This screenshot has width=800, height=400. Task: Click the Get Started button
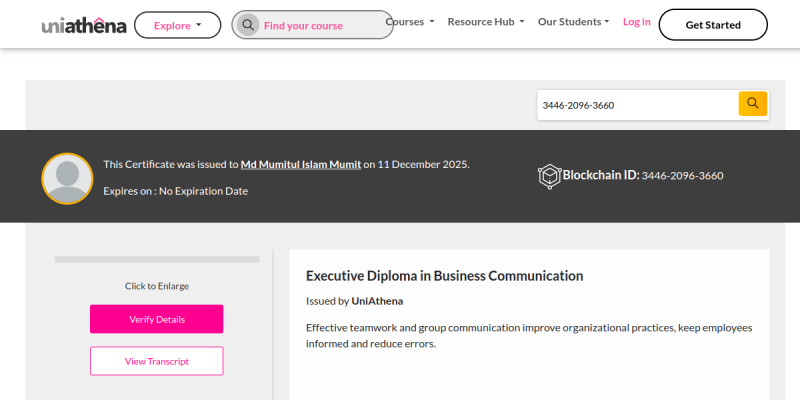pyautogui.click(x=713, y=24)
